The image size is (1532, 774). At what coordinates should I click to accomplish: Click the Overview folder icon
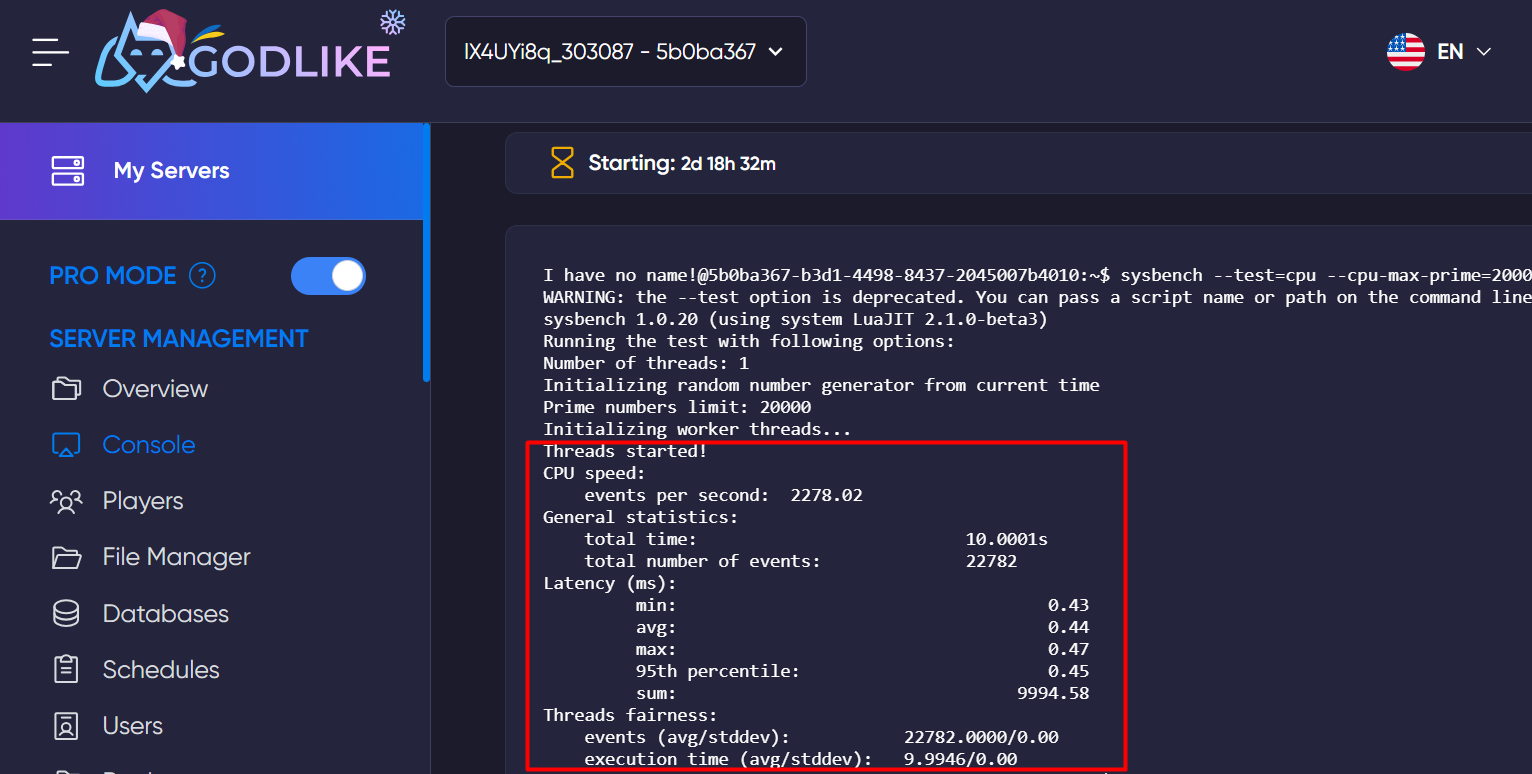coord(66,389)
